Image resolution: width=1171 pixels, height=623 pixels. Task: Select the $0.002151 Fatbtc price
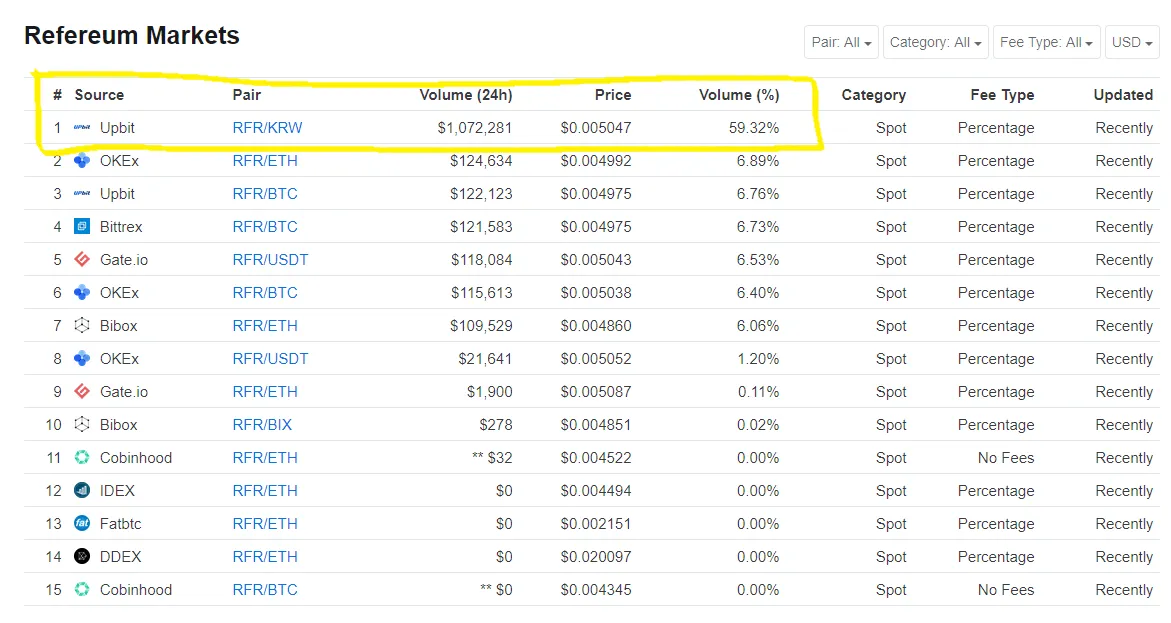[x=596, y=524]
